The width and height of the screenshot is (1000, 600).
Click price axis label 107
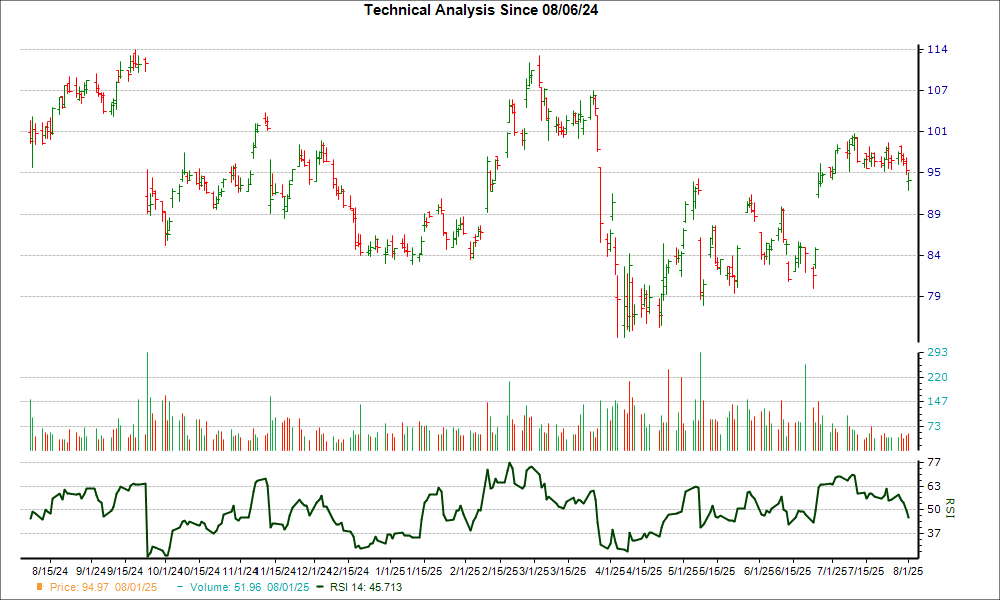point(937,91)
